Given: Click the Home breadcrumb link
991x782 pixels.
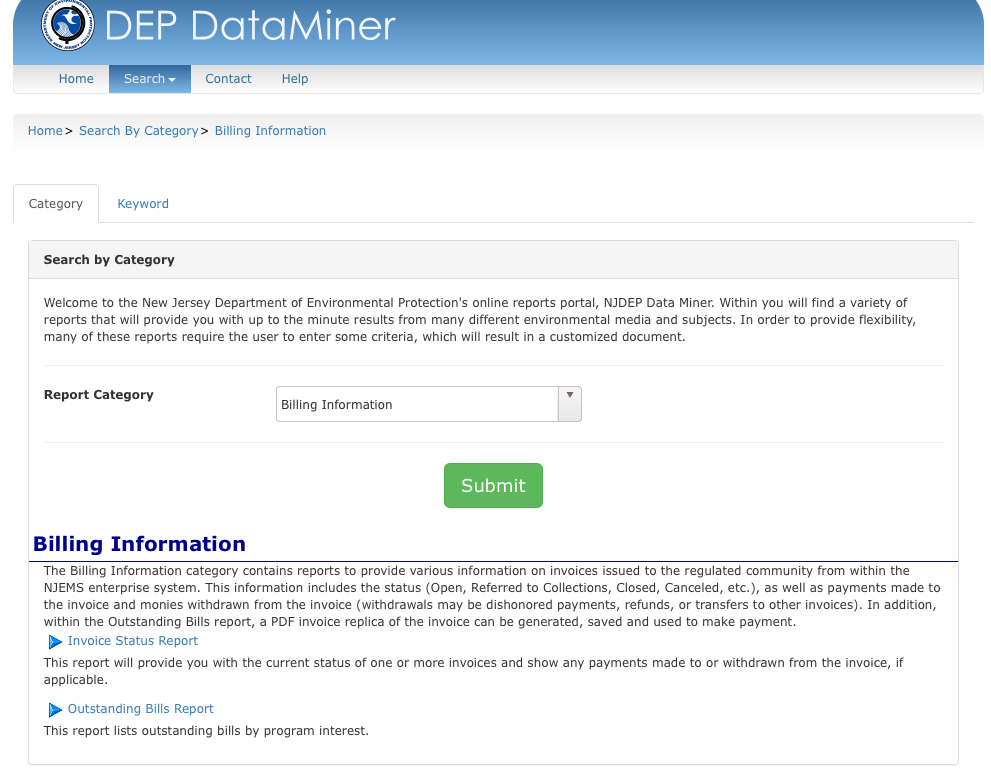Looking at the screenshot, I should 45,131.
